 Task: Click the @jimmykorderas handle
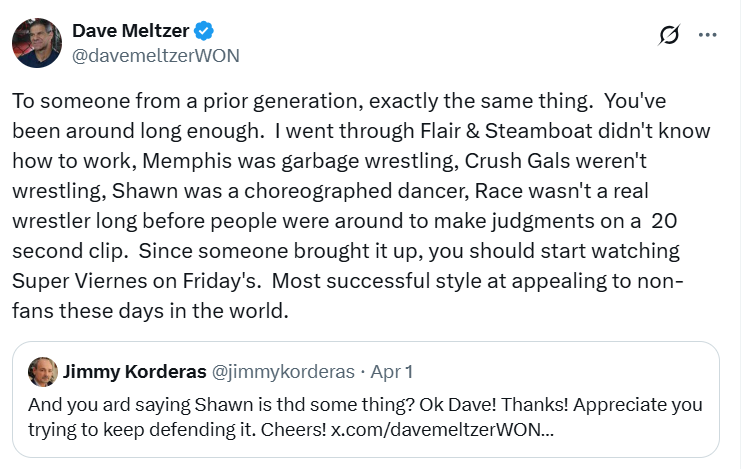point(283,372)
